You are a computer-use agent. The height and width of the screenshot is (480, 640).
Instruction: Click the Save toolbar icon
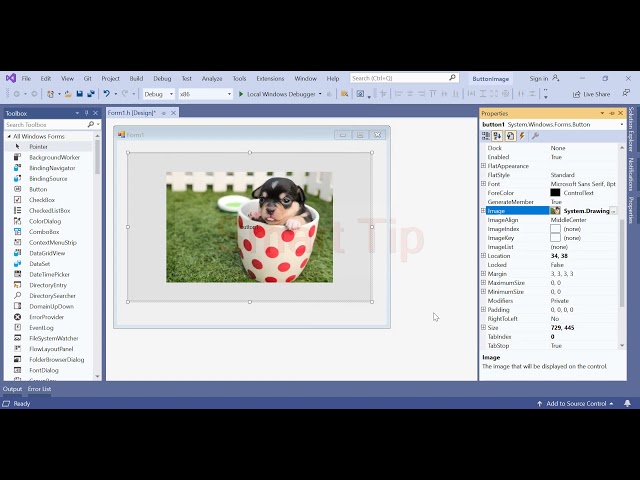(x=80, y=94)
